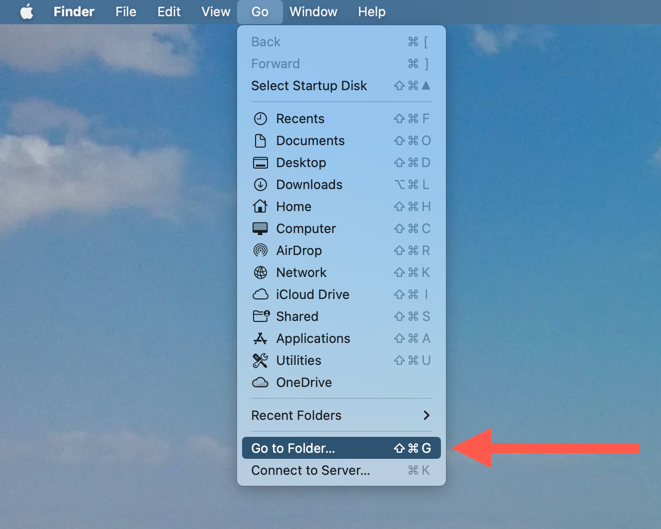Click the iCloud Drive cloud icon

point(260,294)
